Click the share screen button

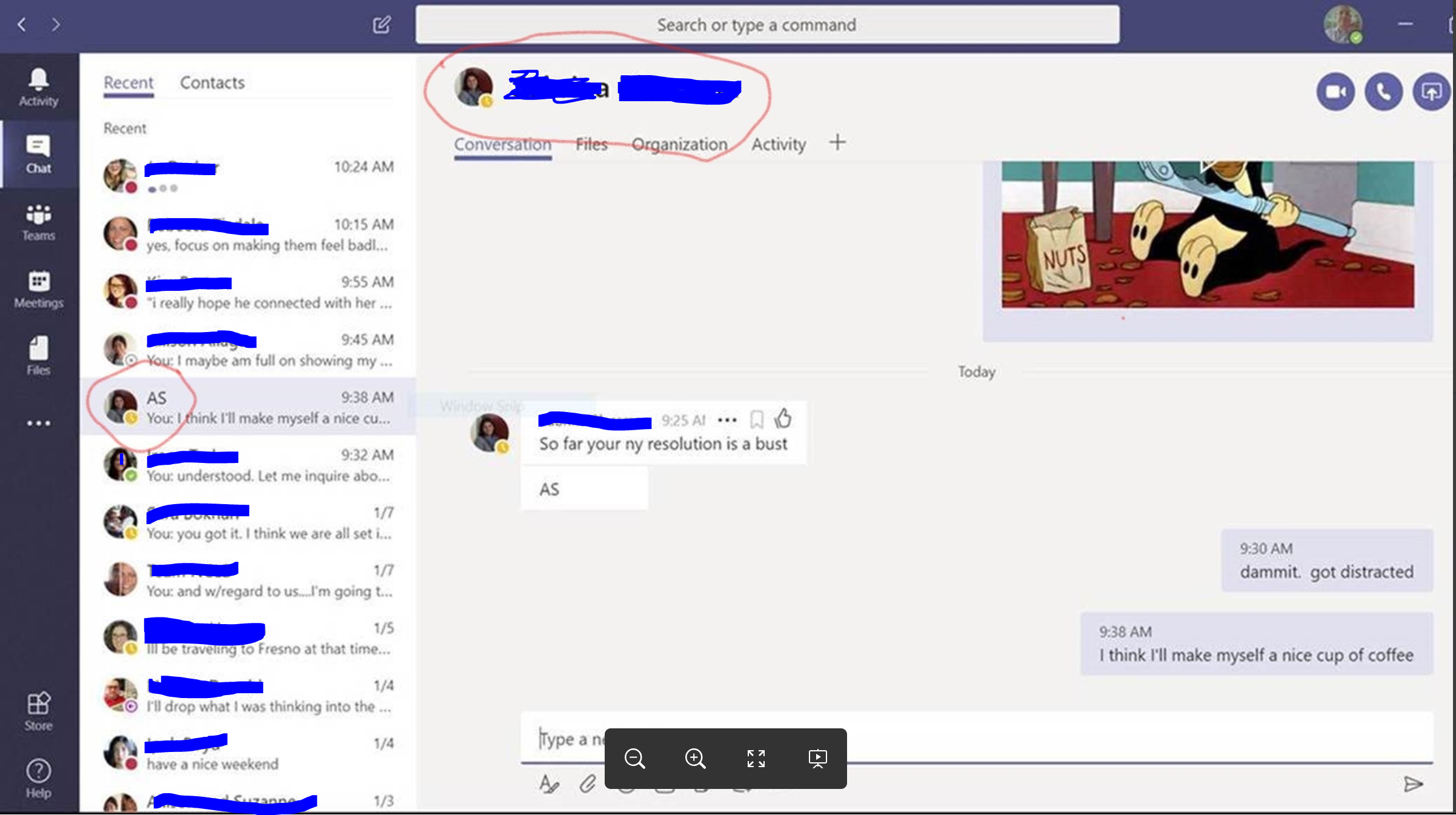[x=1431, y=92]
